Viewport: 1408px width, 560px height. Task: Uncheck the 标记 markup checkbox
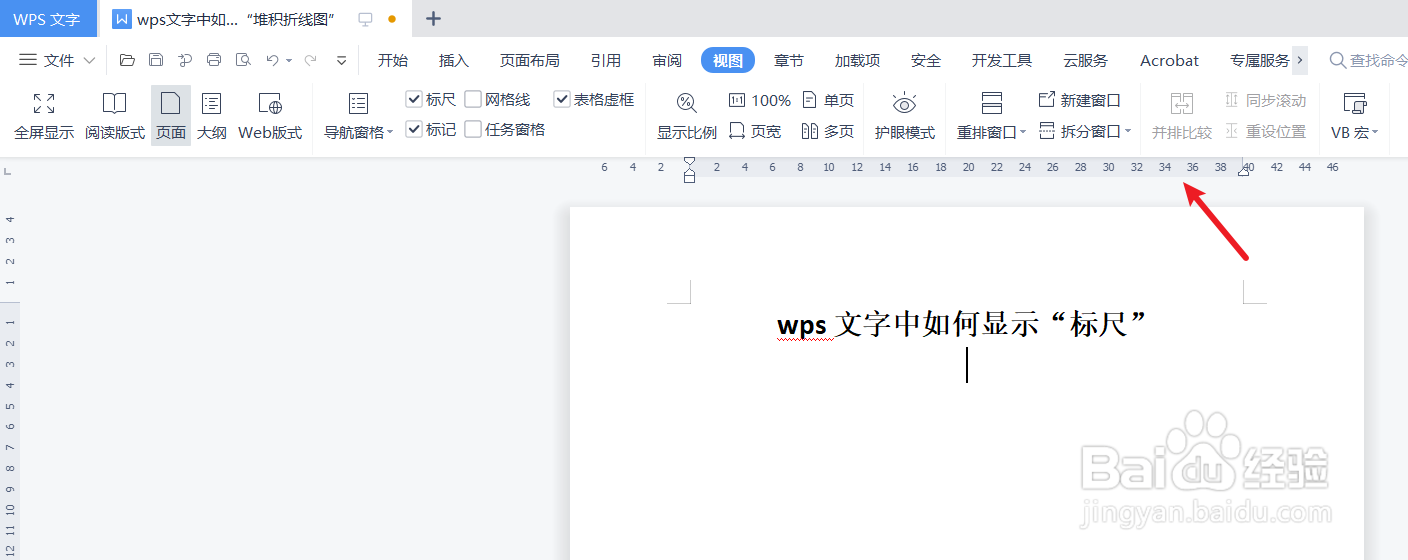pos(414,129)
